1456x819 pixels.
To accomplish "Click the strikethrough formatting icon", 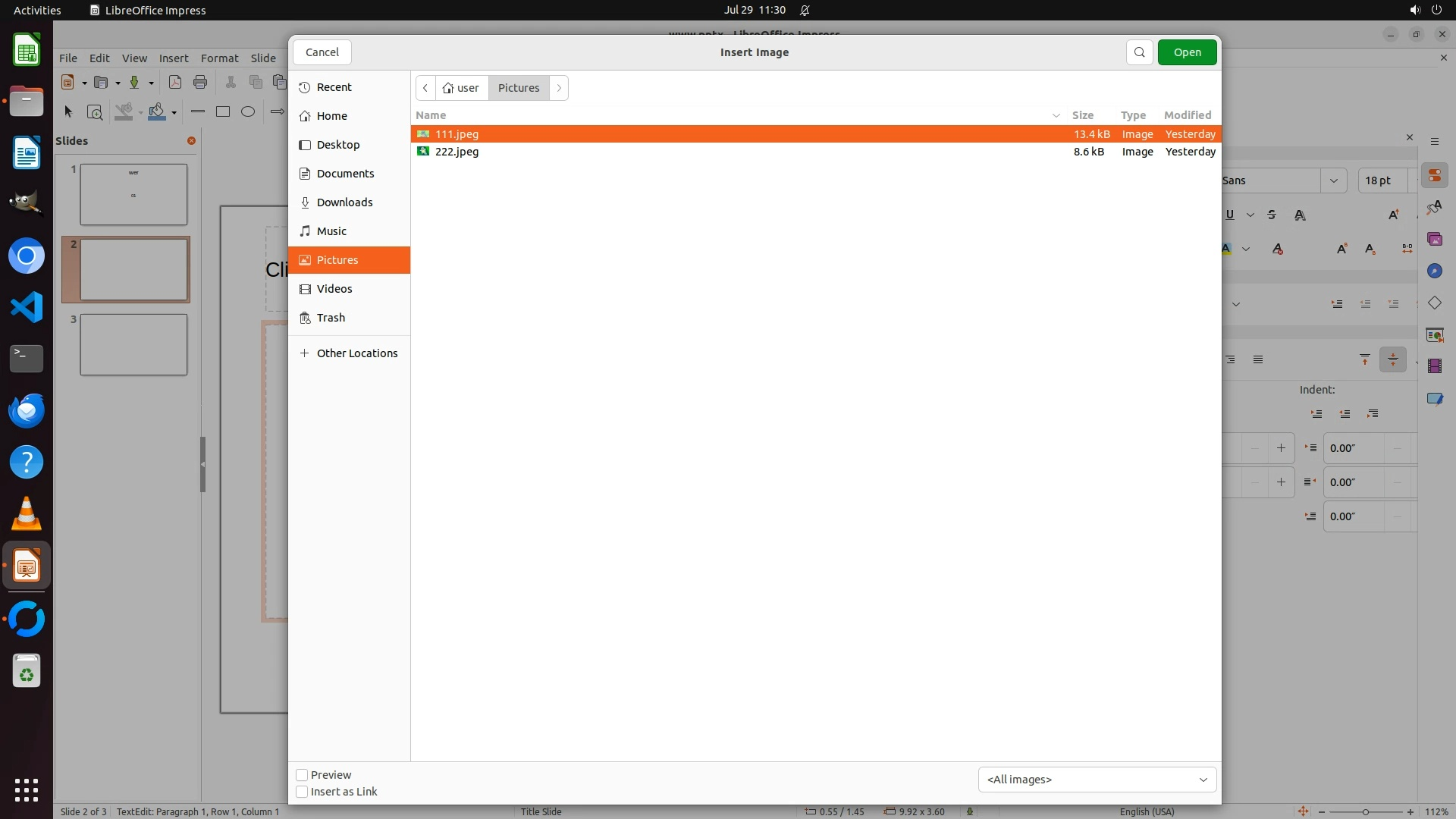I will pos(1272,215).
